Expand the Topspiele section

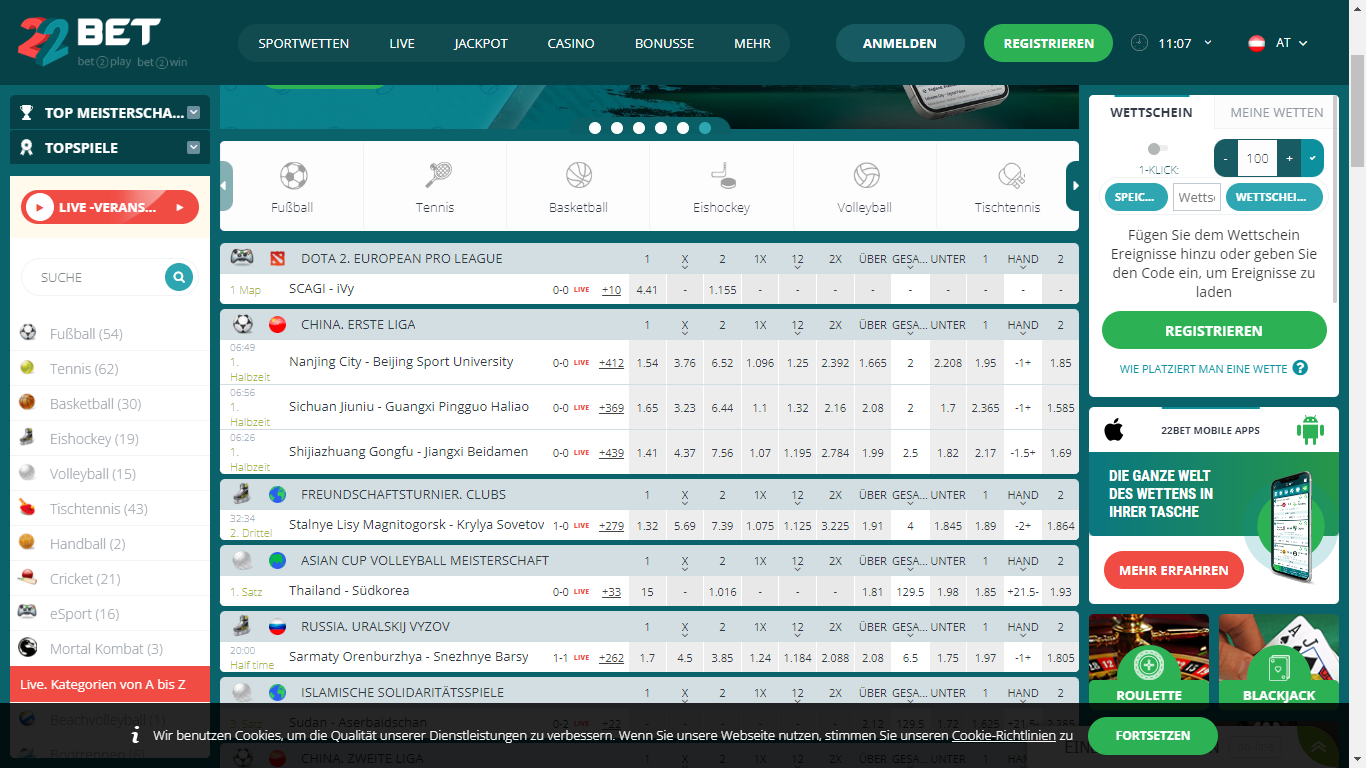pyautogui.click(x=193, y=147)
